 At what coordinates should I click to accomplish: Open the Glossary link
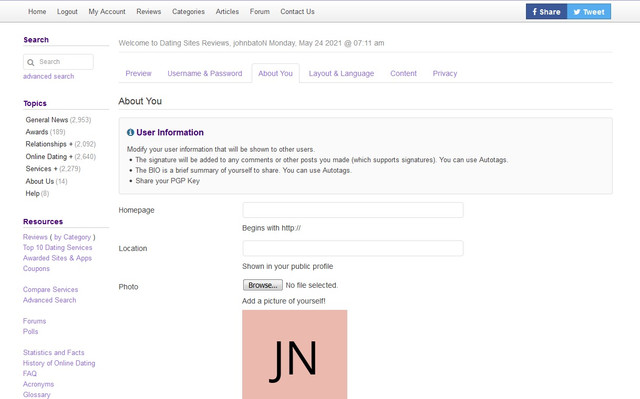click(37, 395)
